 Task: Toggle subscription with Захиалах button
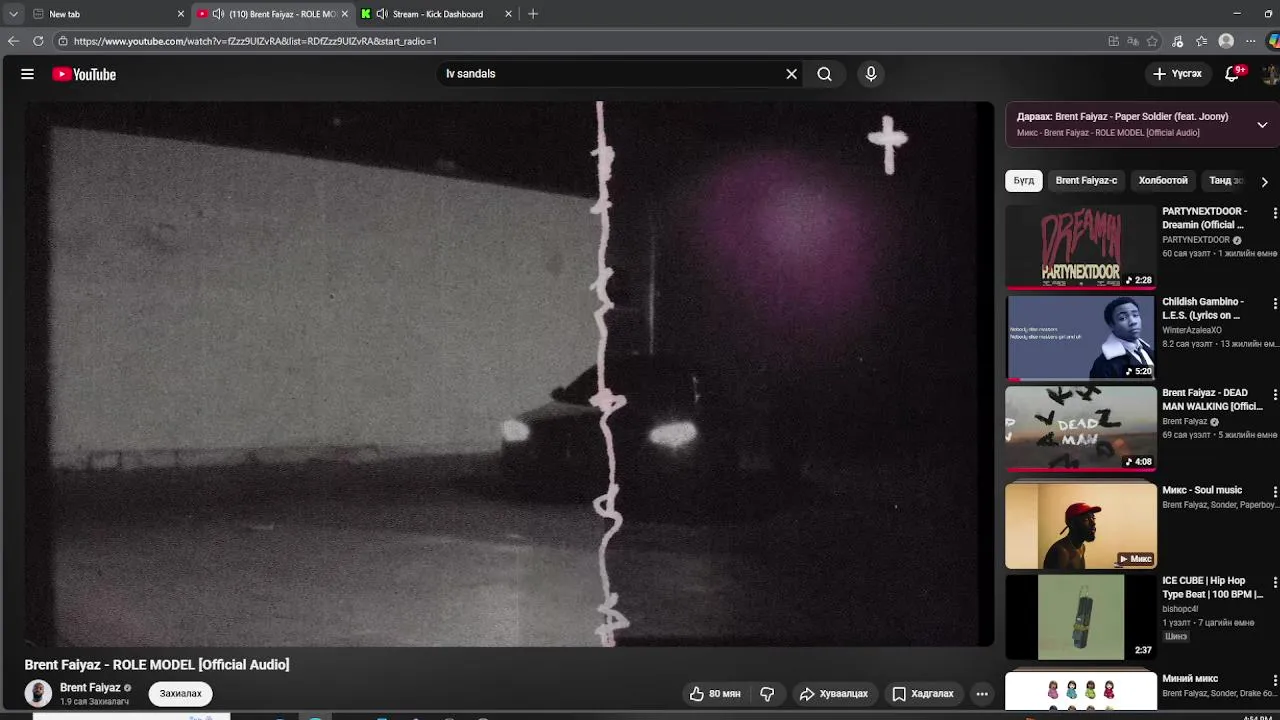pyautogui.click(x=181, y=693)
